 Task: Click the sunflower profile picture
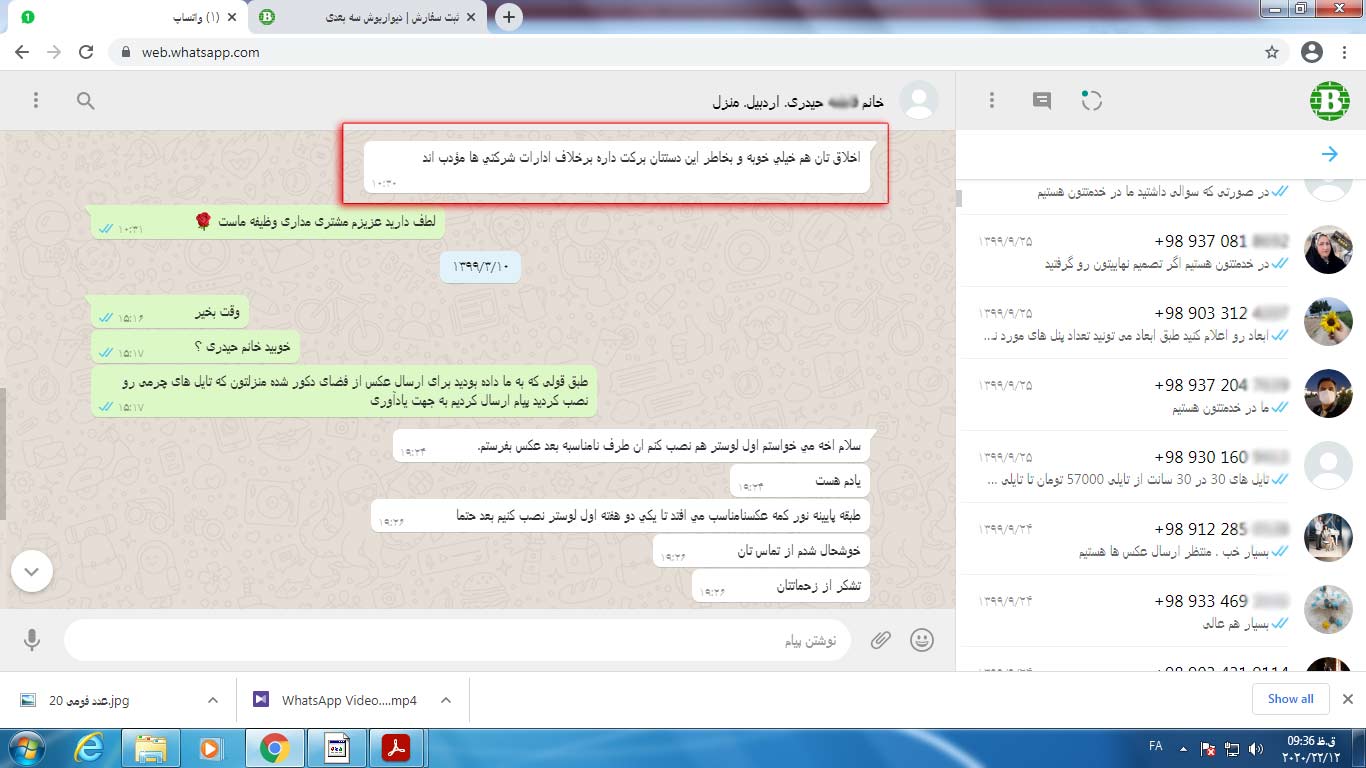click(x=1328, y=322)
